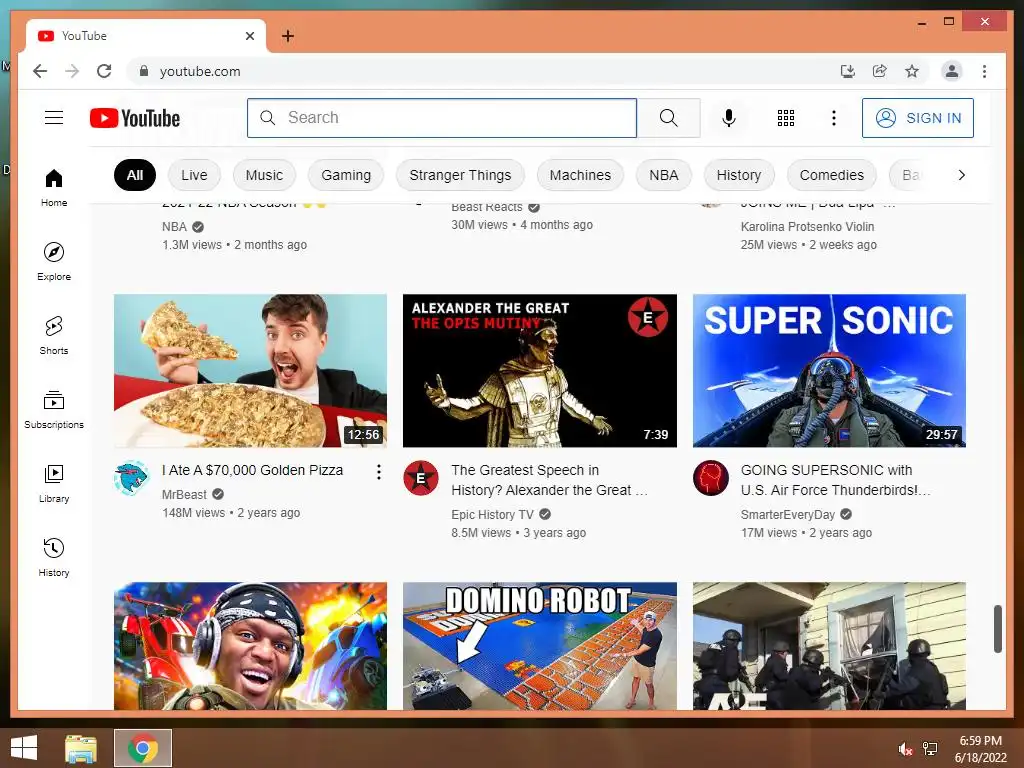The height and width of the screenshot is (768, 1024).
Task: Start voice search with the microphone
Action: (729, 118)
